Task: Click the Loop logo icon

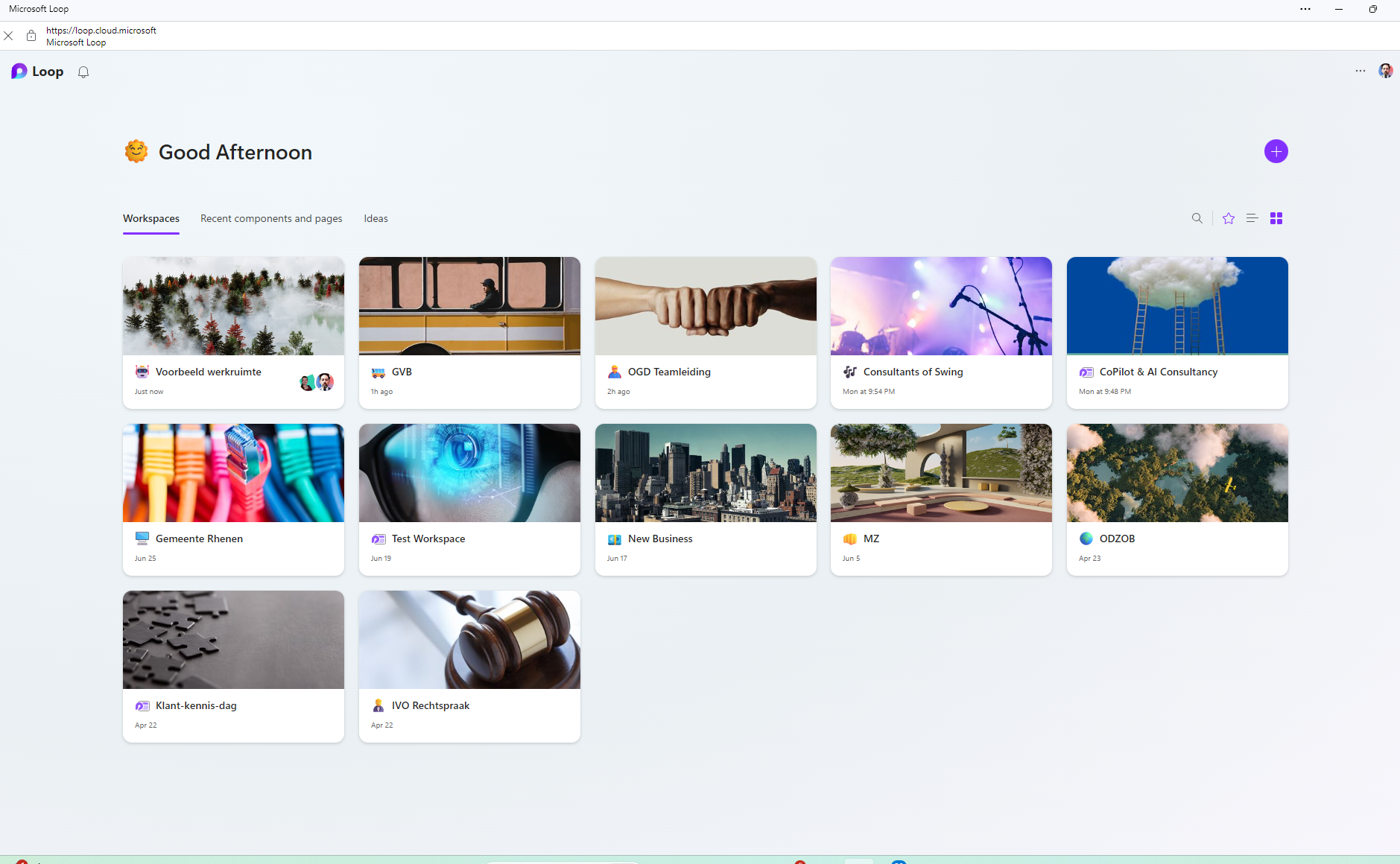Action: [19, 72]
